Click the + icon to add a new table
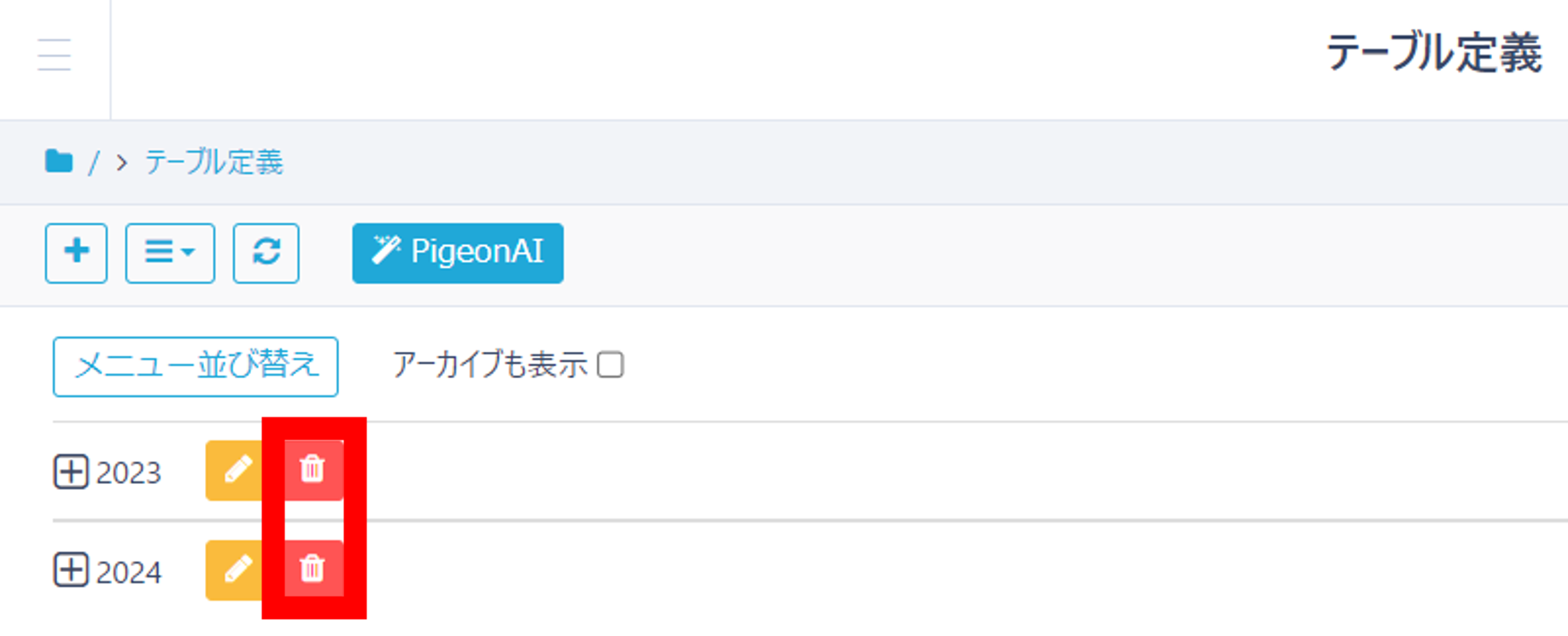 [x=76, y=253]
